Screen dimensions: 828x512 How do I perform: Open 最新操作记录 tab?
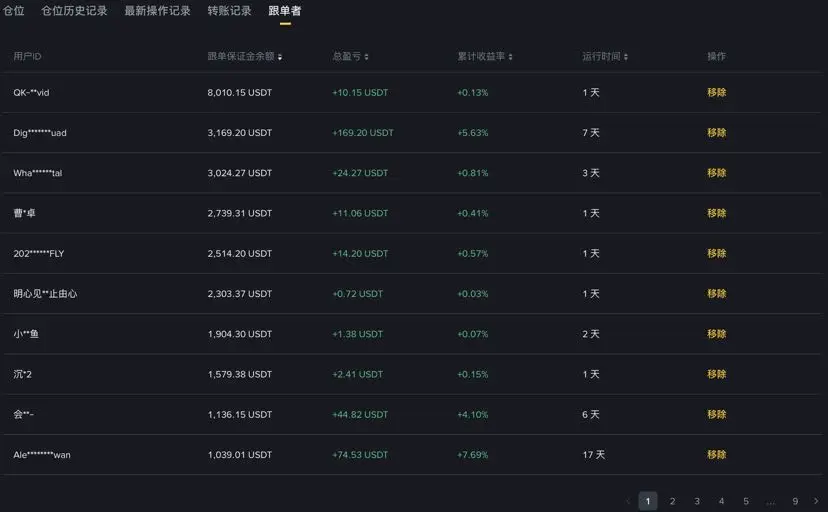click(x=157, y=11)
